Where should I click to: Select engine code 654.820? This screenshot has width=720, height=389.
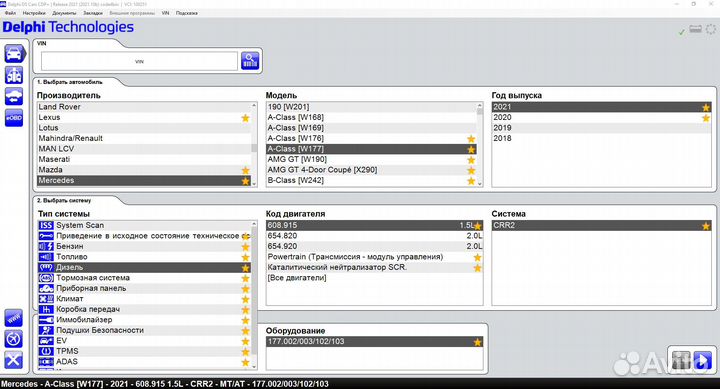coord(374,236)
